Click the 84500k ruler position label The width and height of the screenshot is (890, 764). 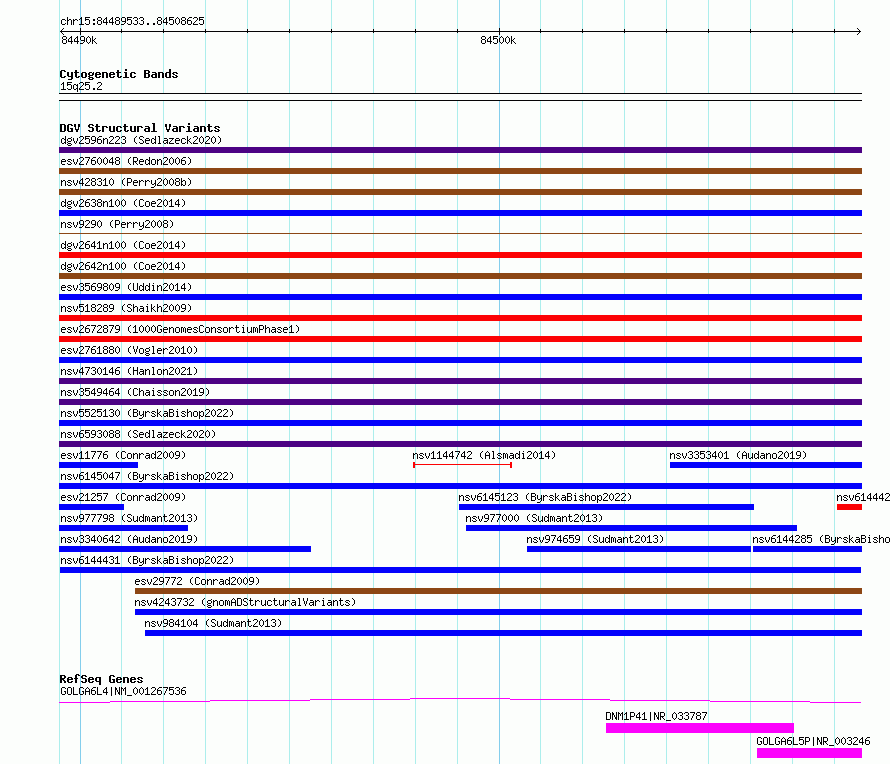(x=498, y=40)
